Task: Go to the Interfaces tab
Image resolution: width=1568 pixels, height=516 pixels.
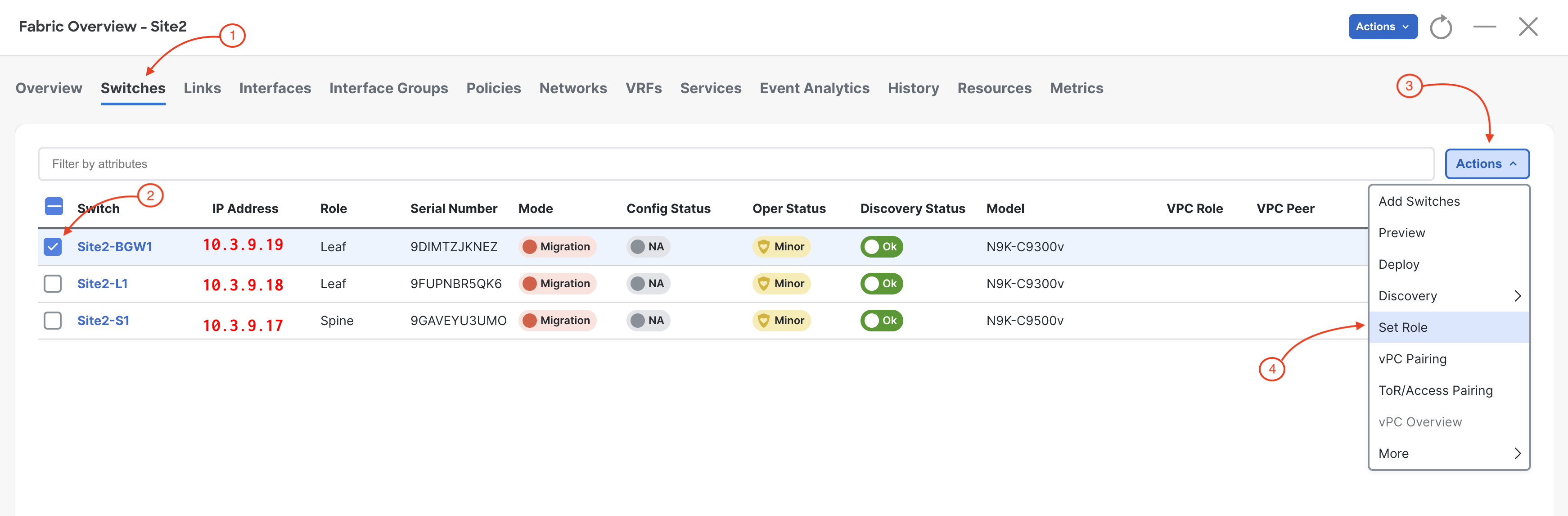Action: [x=275, y=88]
